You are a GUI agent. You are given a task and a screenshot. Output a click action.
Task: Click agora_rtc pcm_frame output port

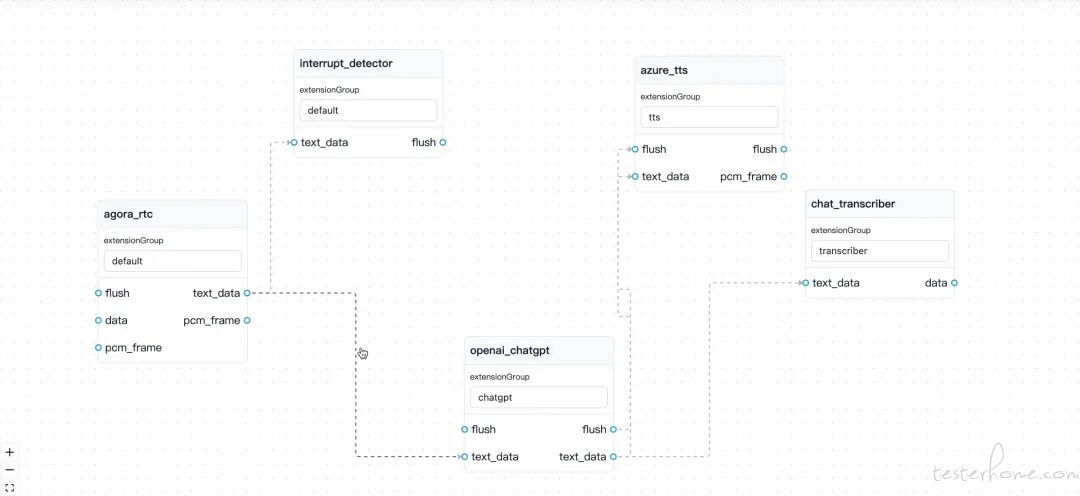[247, 320]
